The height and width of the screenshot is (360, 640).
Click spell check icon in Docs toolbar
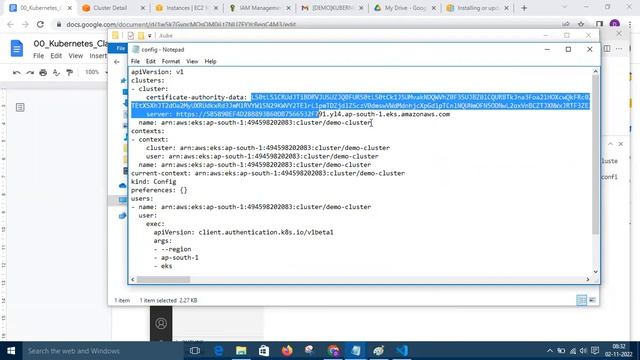click(x=56, y=73)
